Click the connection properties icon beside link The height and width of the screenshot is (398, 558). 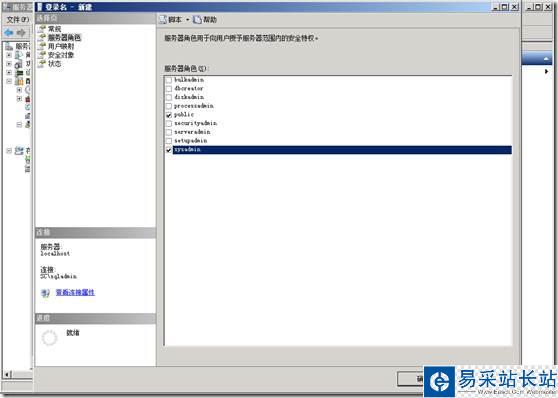click(x=45, y=293)
